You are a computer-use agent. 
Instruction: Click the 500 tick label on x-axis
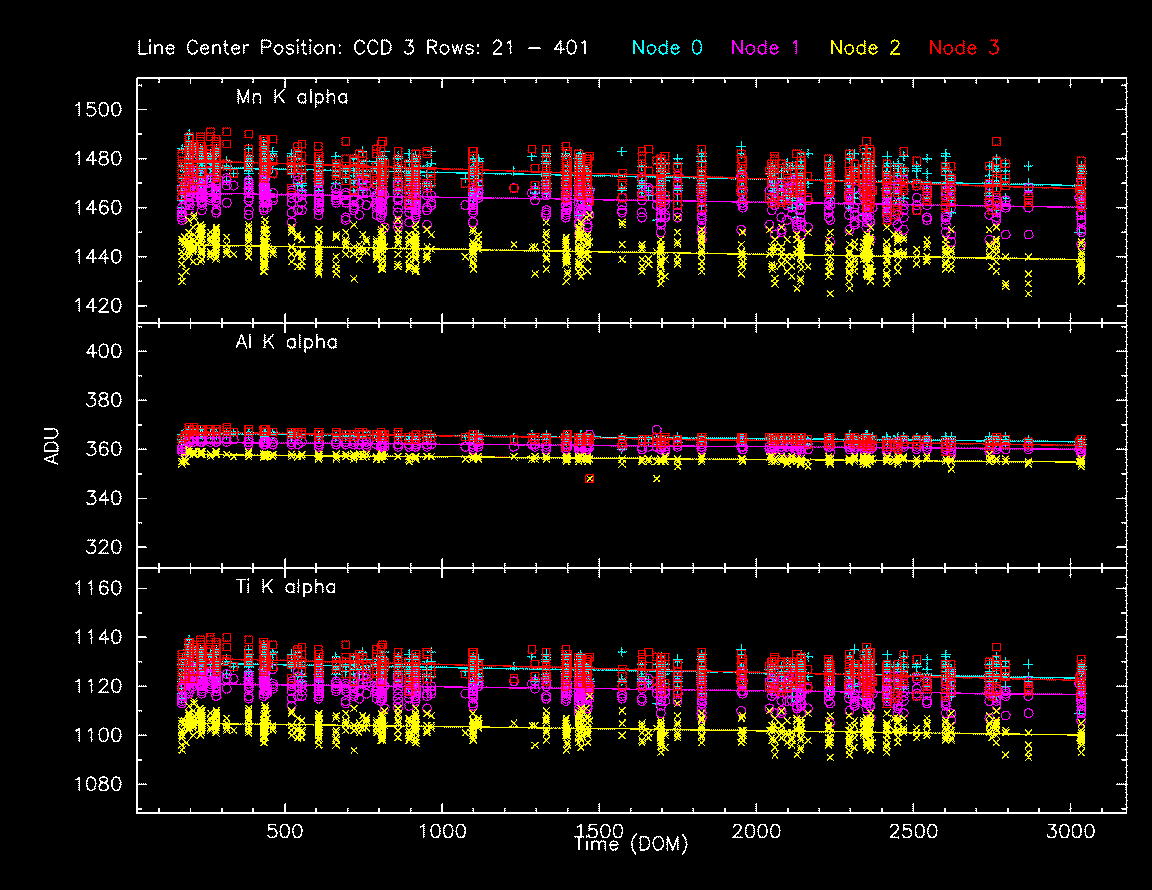click(286, 832)
